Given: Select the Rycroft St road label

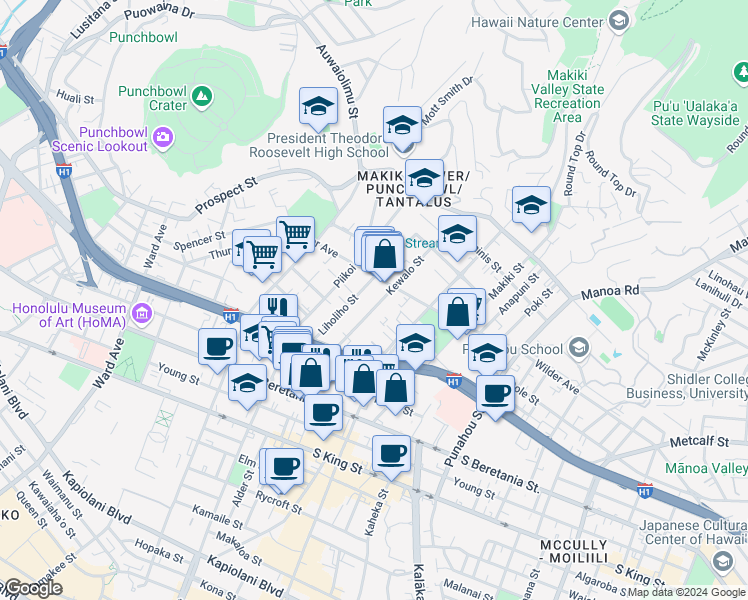Looking at the screenshot, I should point(279,503).
